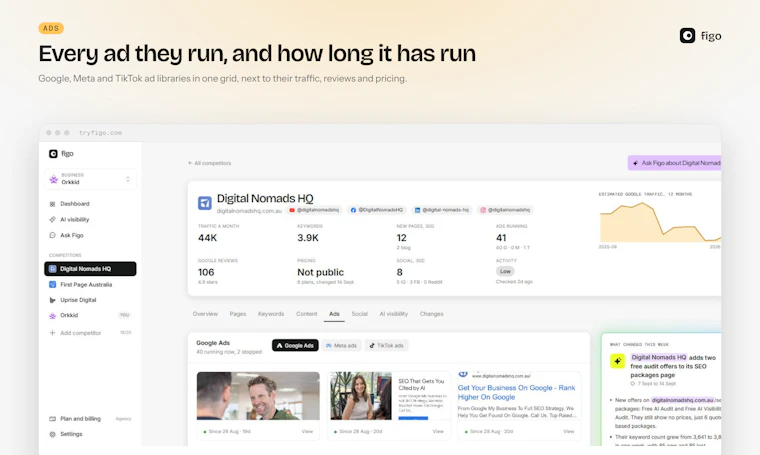760x455 pixels.
Task: Open the Instagram @digitalnomadshq chip
Action: click(505, 210)
